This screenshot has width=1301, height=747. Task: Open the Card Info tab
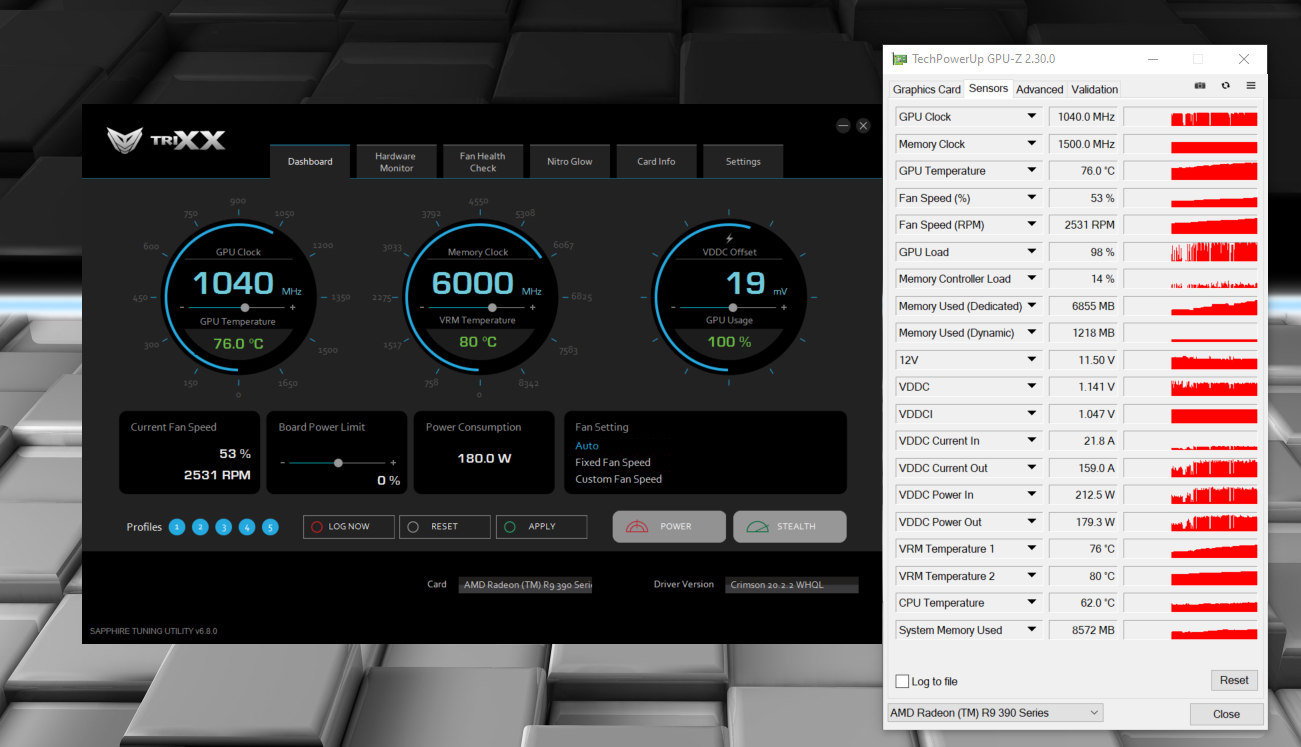(x=656, y=162)
